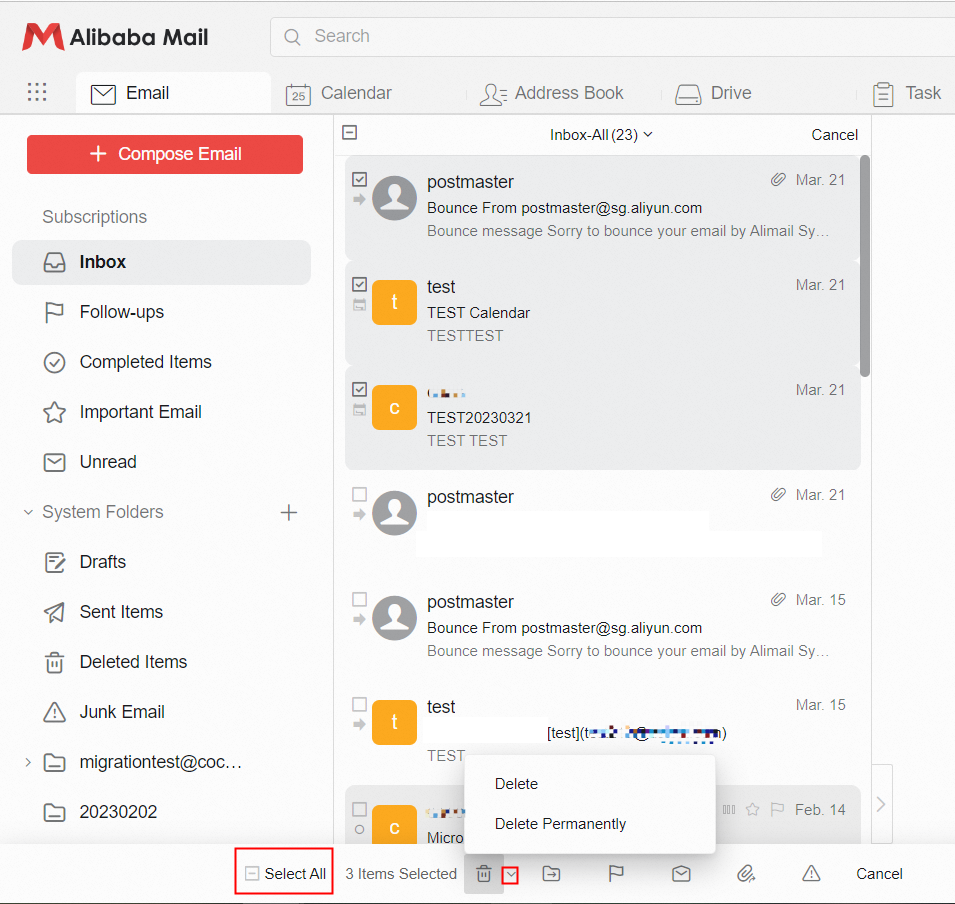Open the apps grid menu icon

point(37,92)
